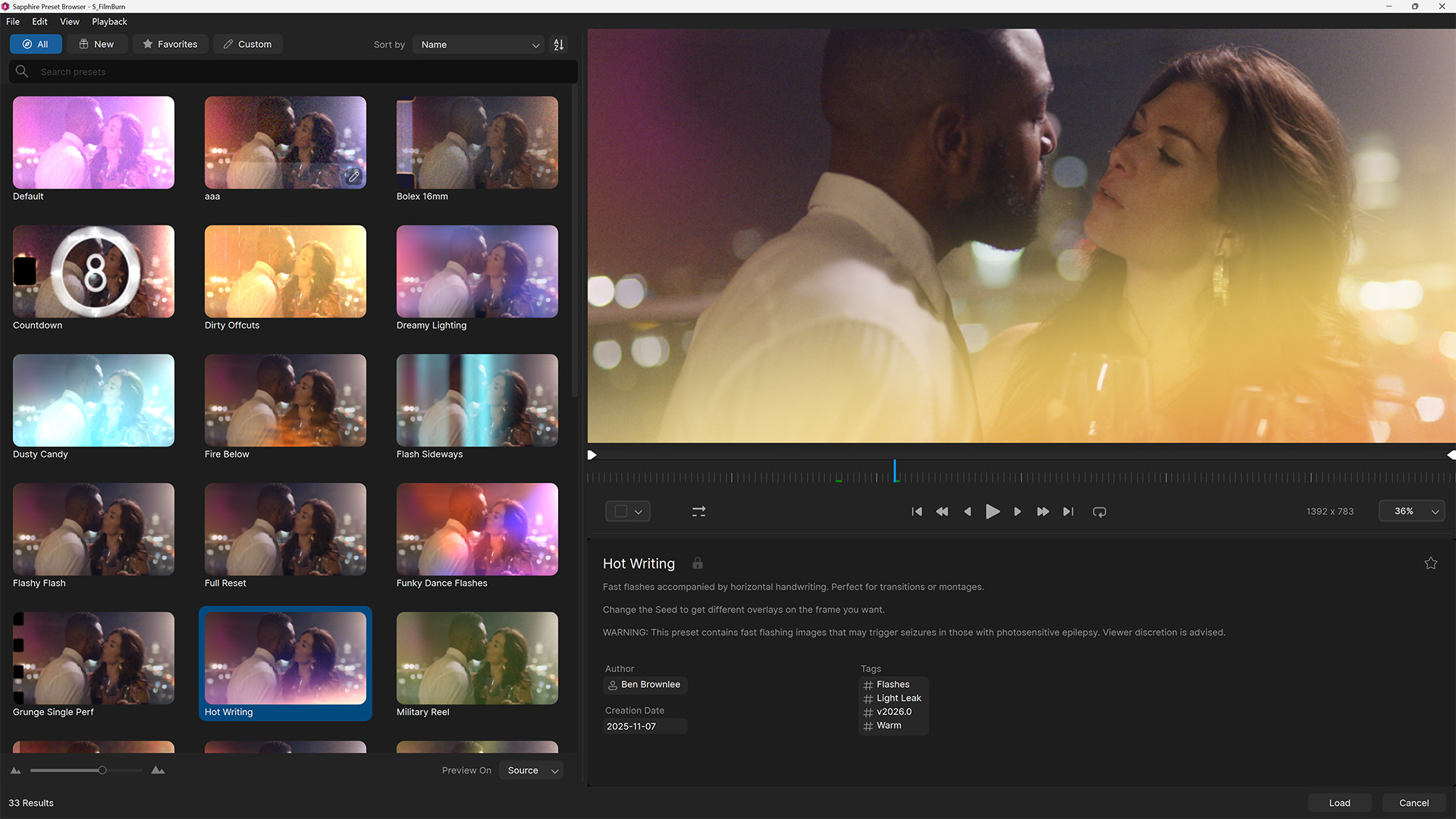
Task: Select the Bolex 16mm preset
Action: click(477, 143)
